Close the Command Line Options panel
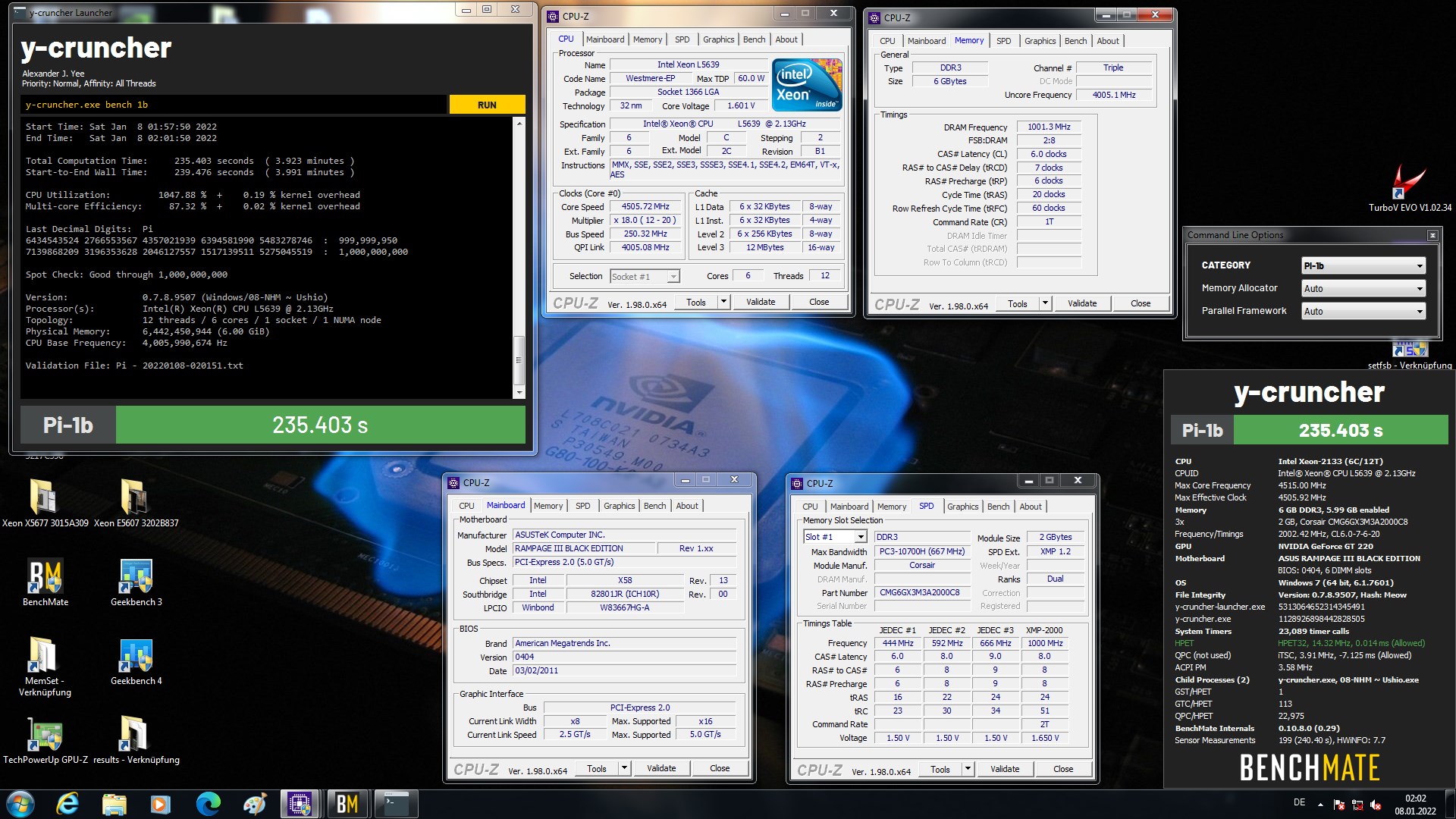This screenshot has height=819, width=1456. [1432, 235]
